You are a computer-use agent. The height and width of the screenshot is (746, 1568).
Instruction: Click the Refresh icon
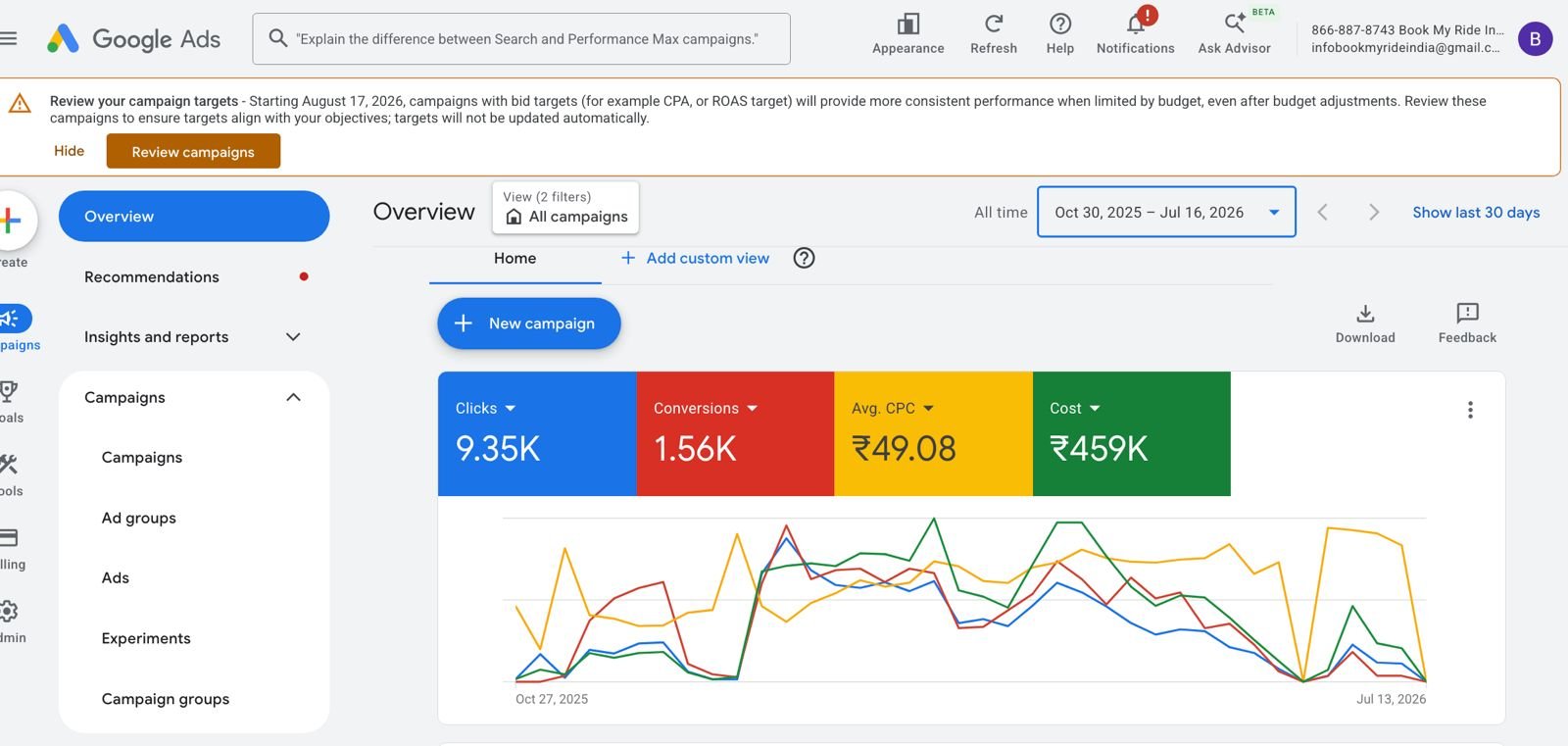[993, 24]
